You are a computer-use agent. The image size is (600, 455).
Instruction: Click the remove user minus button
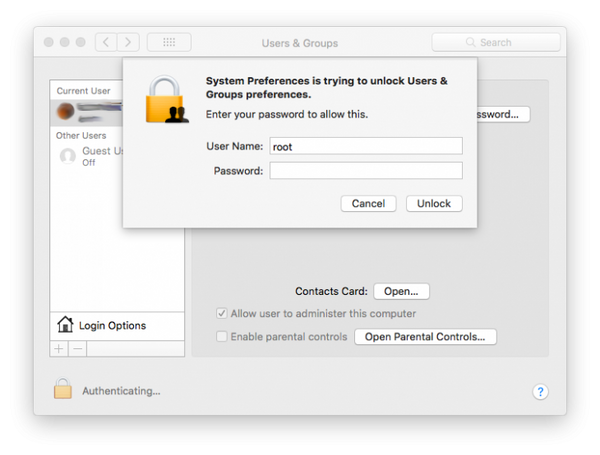(78, 349)
